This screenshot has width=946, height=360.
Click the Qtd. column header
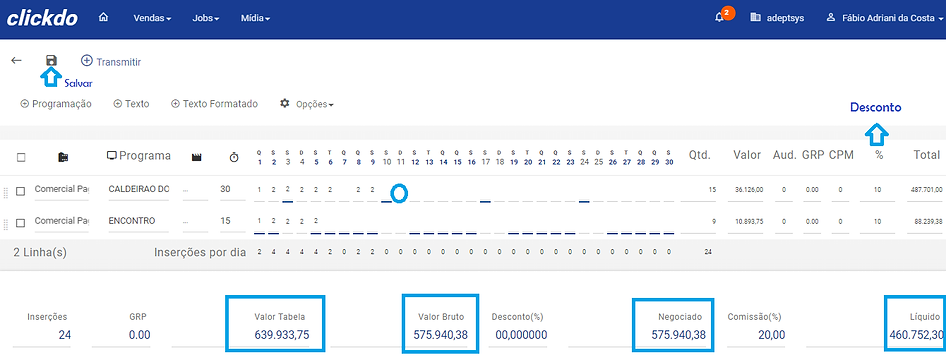pyautogui.click(x=700, y=156)
